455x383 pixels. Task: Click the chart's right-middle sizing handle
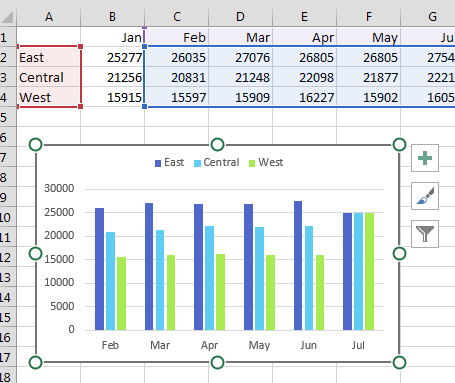pos(399,254)
